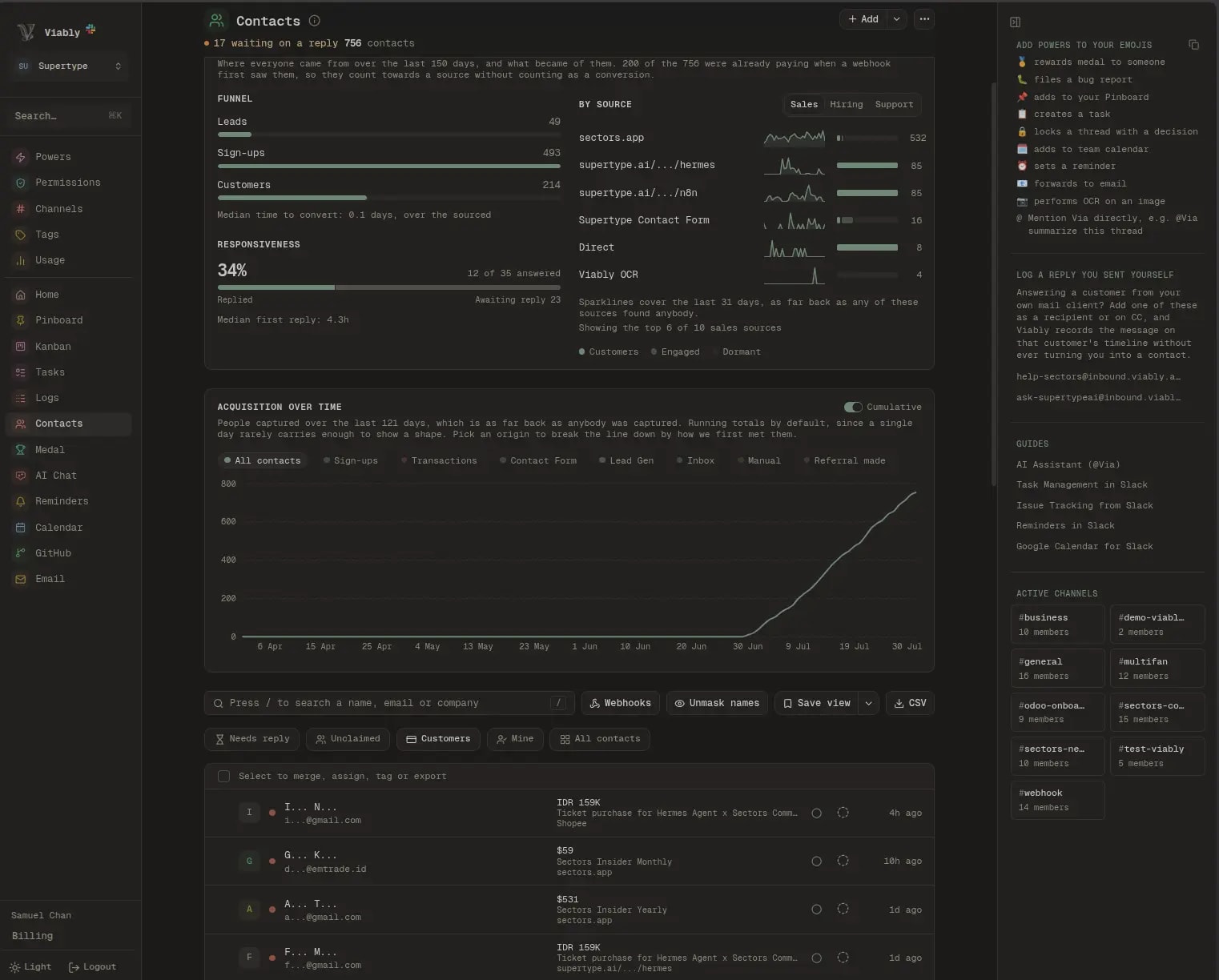Open the Powers sidebar icon
Screen dimensions: 1219x980
click(21, 157)
